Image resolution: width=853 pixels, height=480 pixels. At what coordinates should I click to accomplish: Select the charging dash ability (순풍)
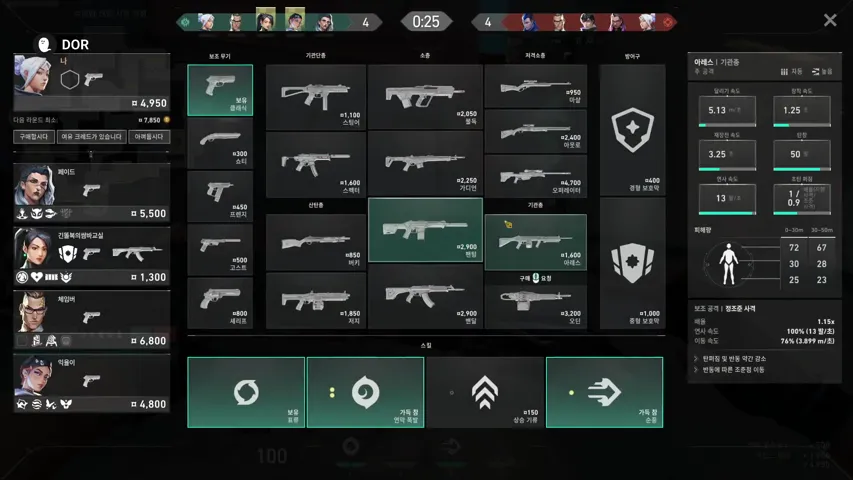coord(604,392)
